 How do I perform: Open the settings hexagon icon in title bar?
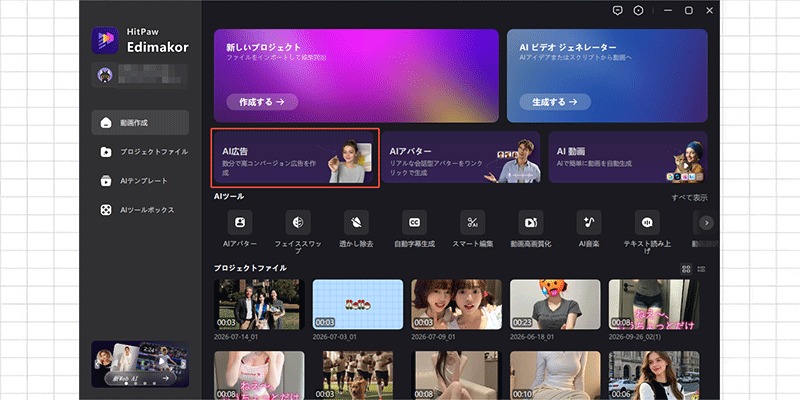[x=638, y=11]
